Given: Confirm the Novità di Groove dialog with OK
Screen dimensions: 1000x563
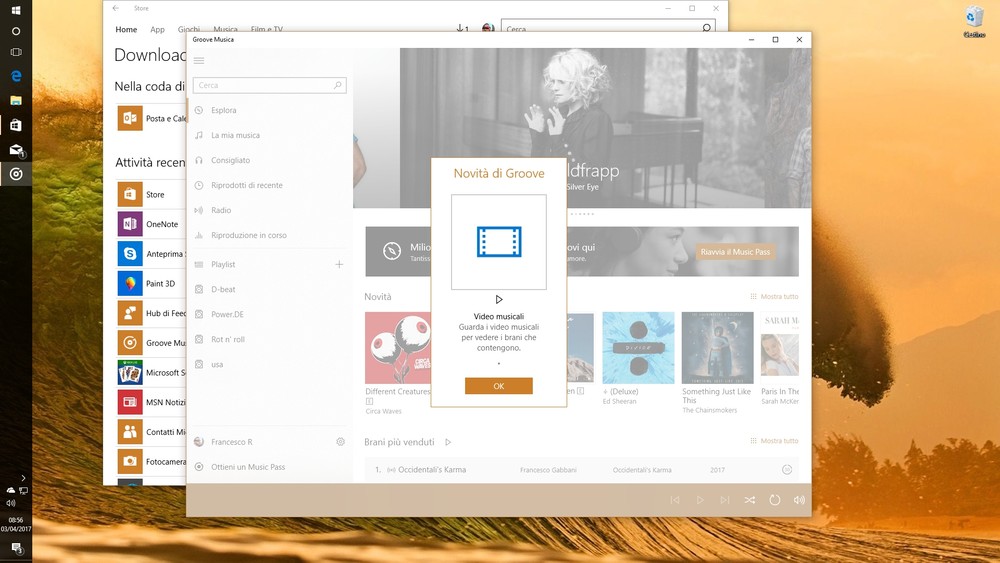Looking at the screenshot, I should (499, 386).
